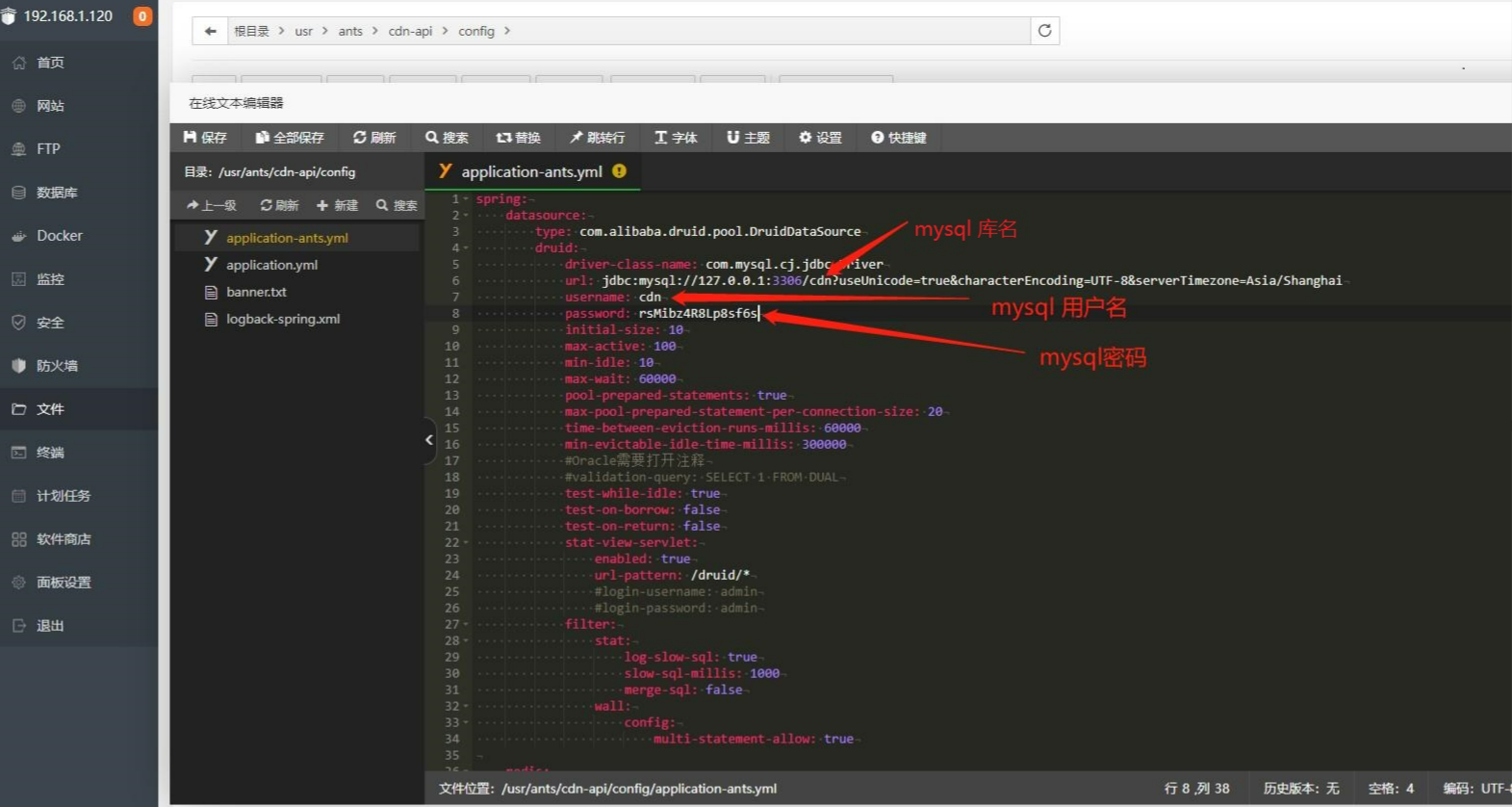The image size is (1512, 807).
Task: Fold stat-view-servlet block at line 22
Action: (467, 542)
